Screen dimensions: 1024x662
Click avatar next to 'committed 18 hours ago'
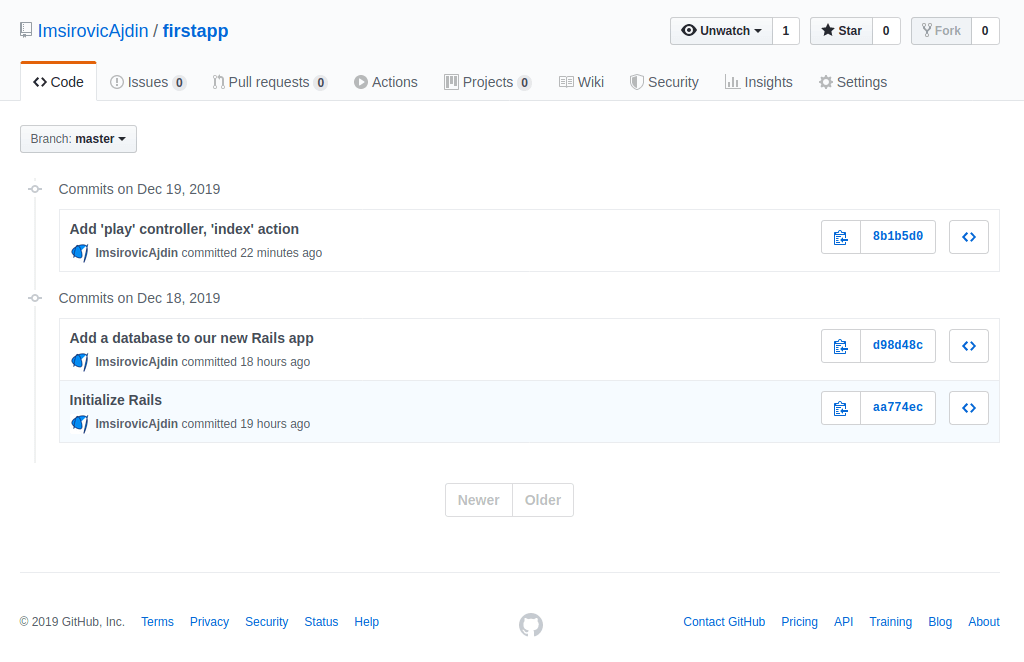[80, 362]
